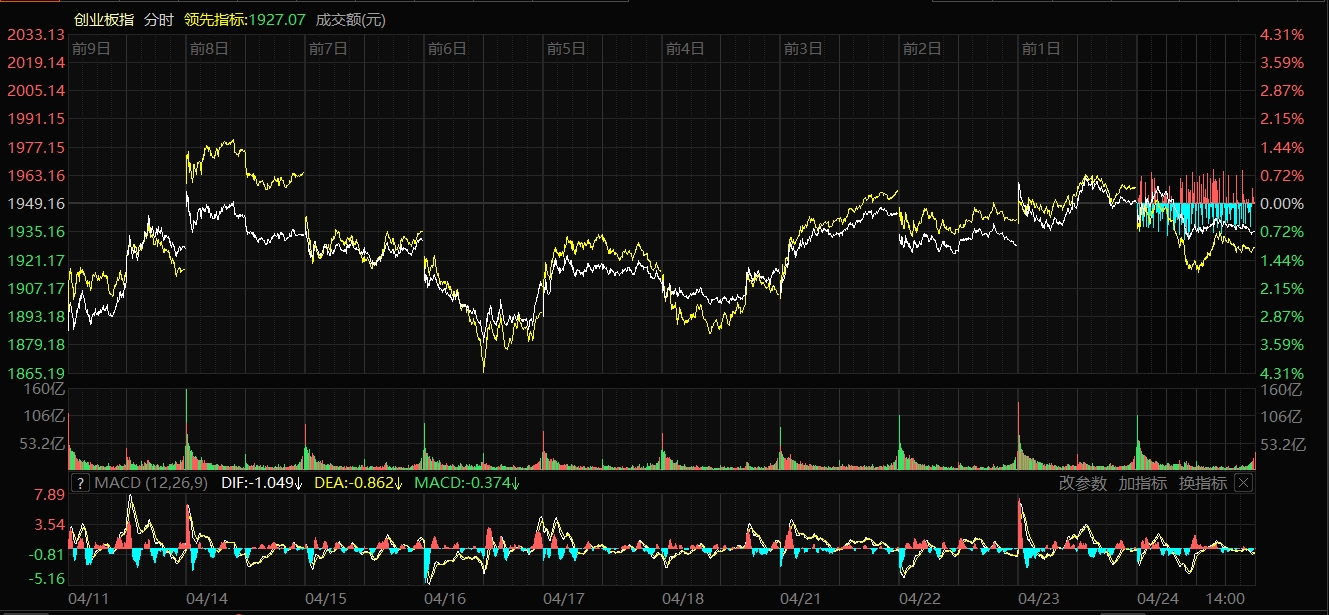Click the 1879.18 price axis label
This screenshot has width=1329, height=615.
[36, 344]
